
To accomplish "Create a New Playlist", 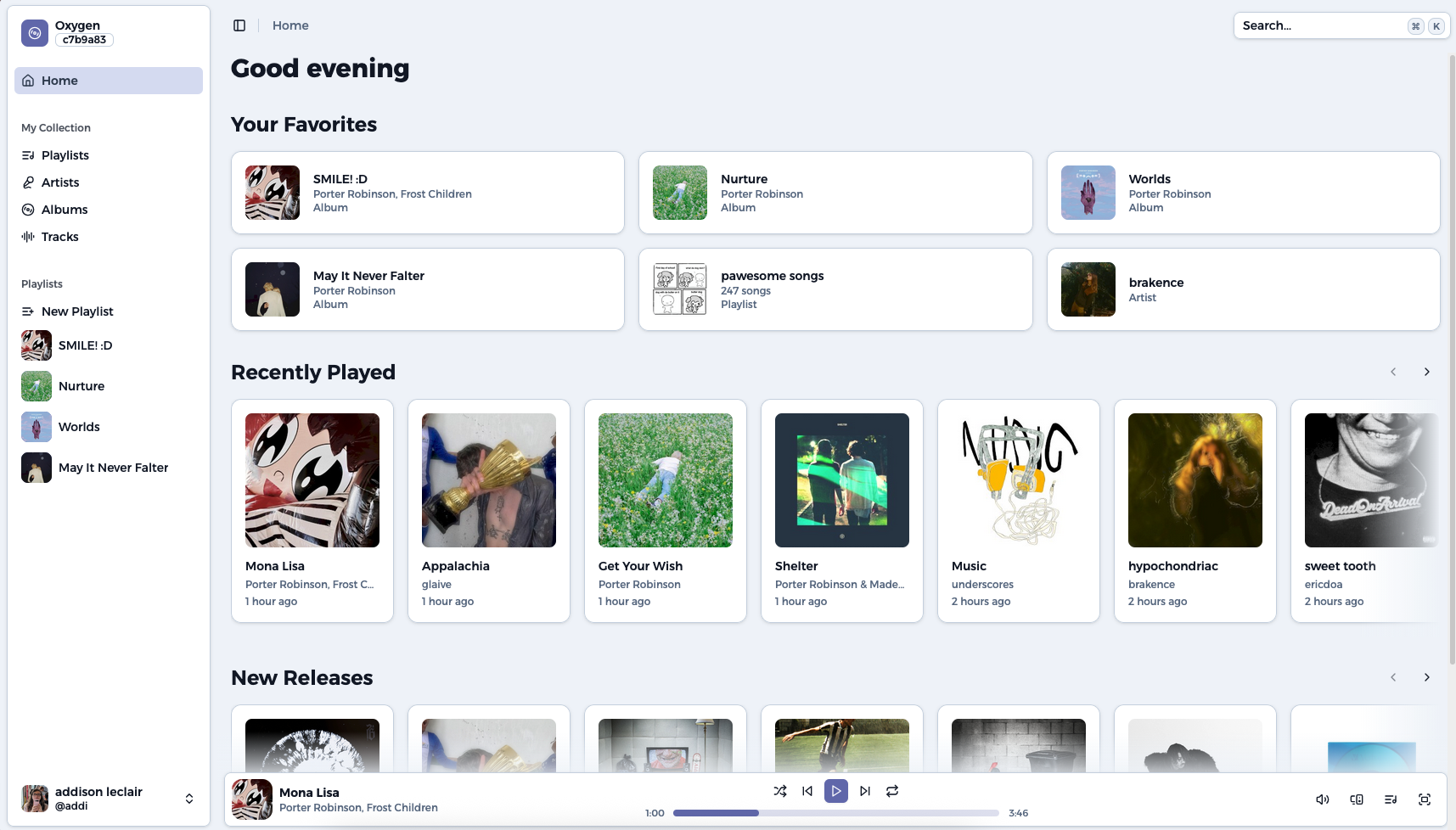I will pos(77,311).
